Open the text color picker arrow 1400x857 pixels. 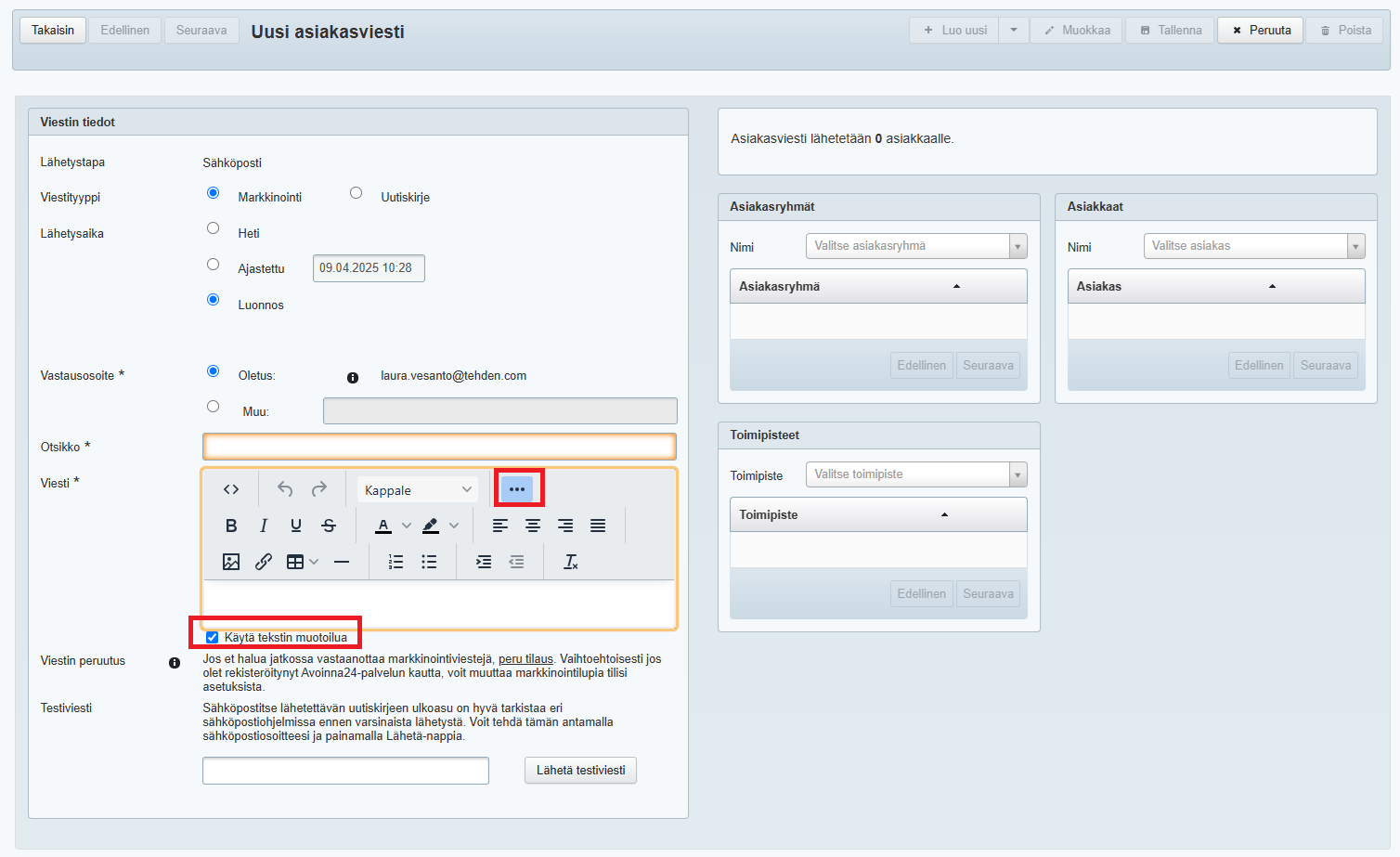(407, 526)
